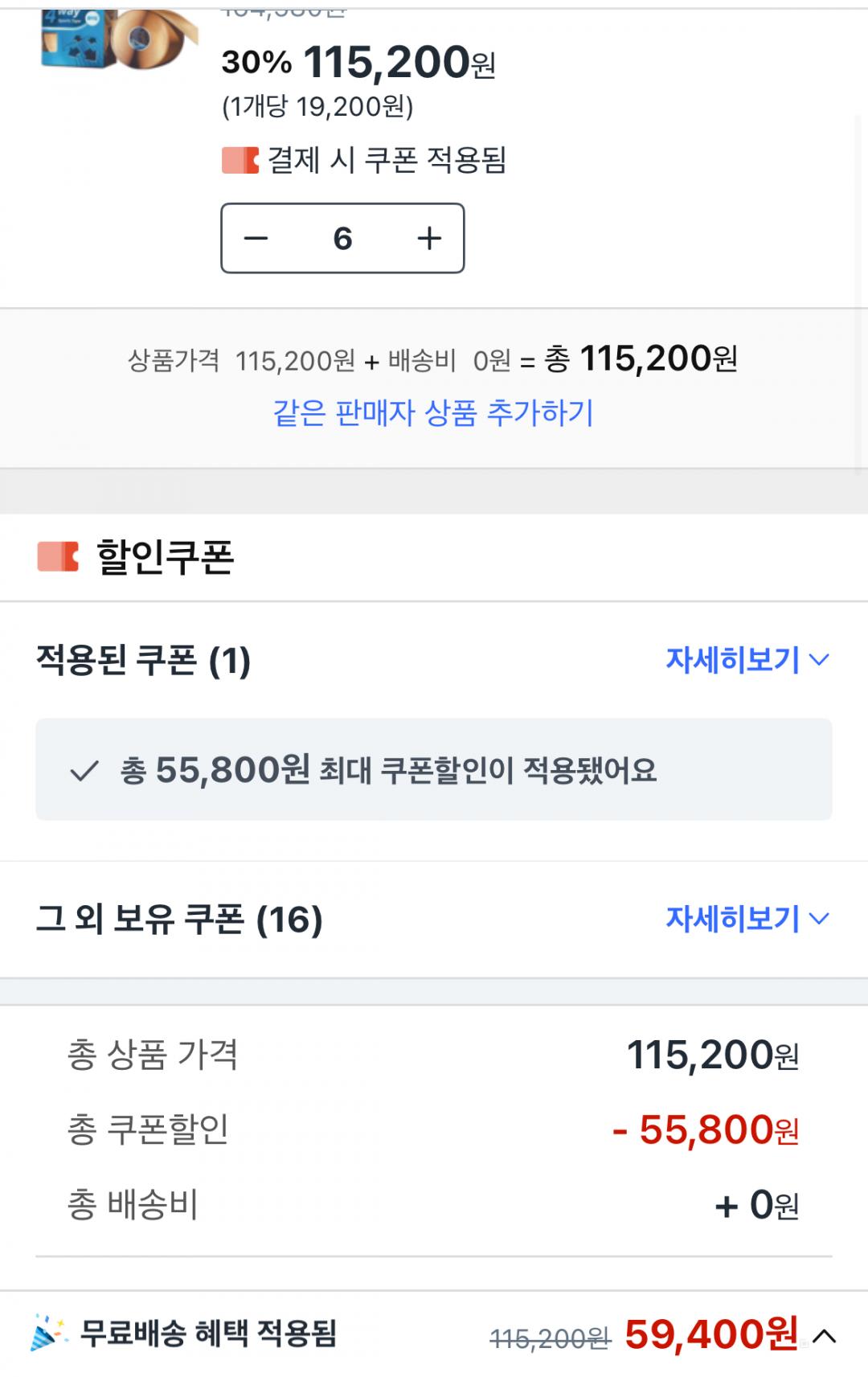
Task: Increase quantity with the plus button
Action: 429,238
